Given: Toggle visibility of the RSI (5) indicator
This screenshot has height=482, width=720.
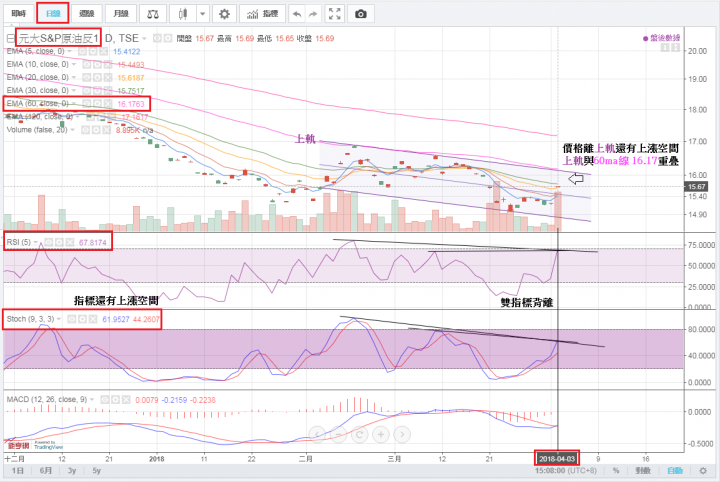Looking at the screenshot, I should click(x=50, y=242).
